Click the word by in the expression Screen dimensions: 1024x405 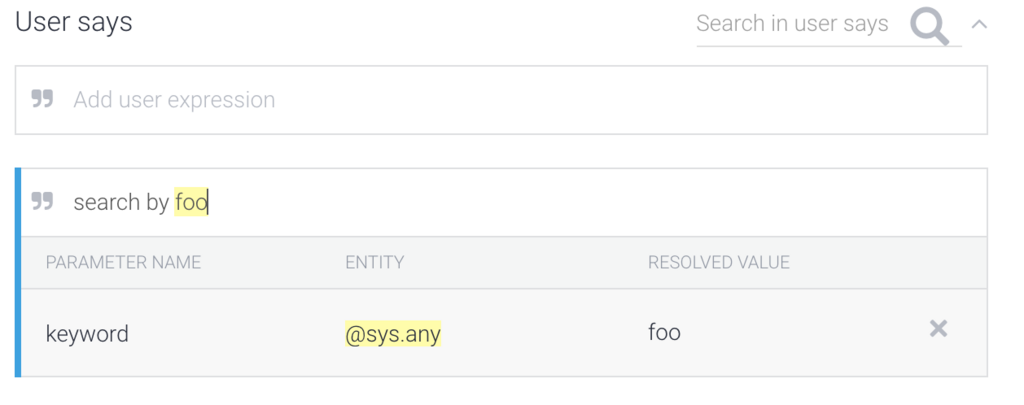coord(158,202)
